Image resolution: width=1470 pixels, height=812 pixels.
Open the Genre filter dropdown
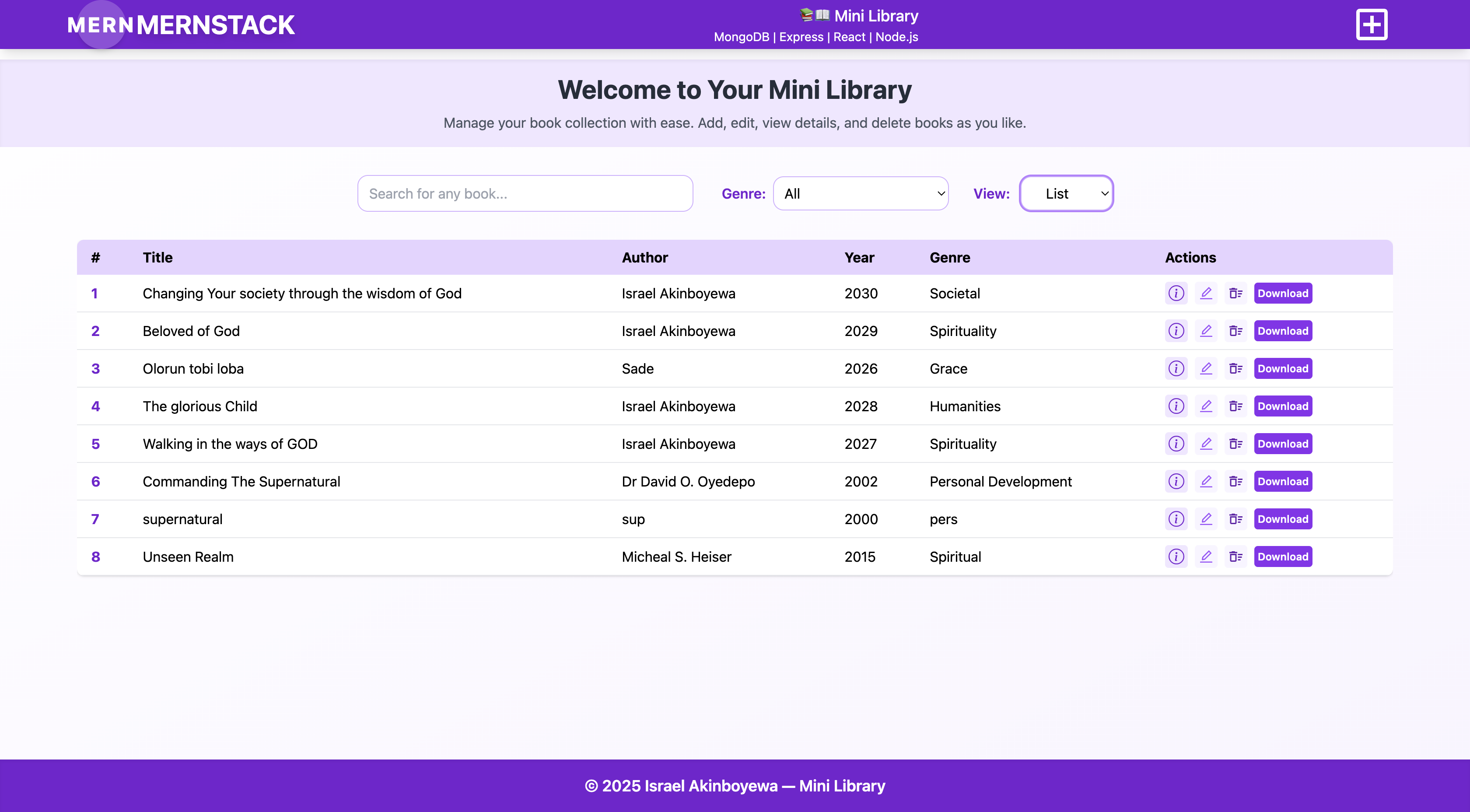[861, 193]
